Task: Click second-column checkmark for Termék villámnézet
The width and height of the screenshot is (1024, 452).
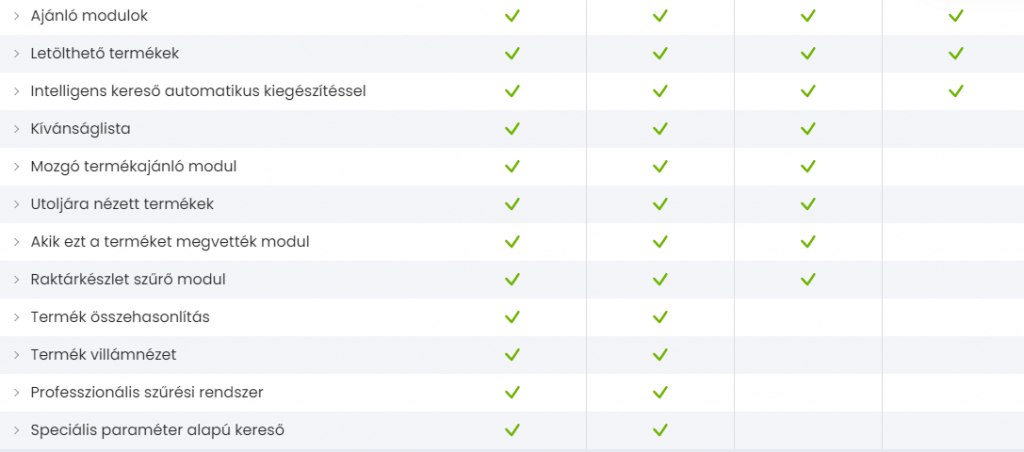Action: click(660, 355)
